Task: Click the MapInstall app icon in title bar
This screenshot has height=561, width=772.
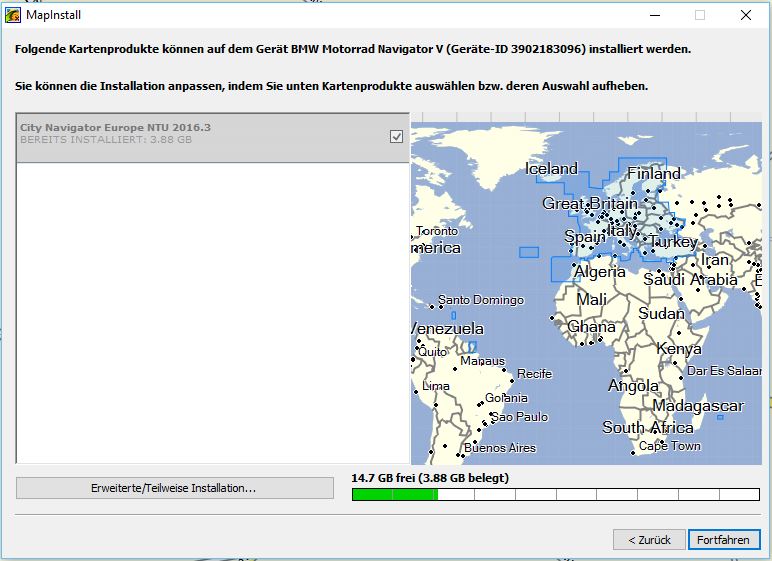Action: [x=13, y=15]
